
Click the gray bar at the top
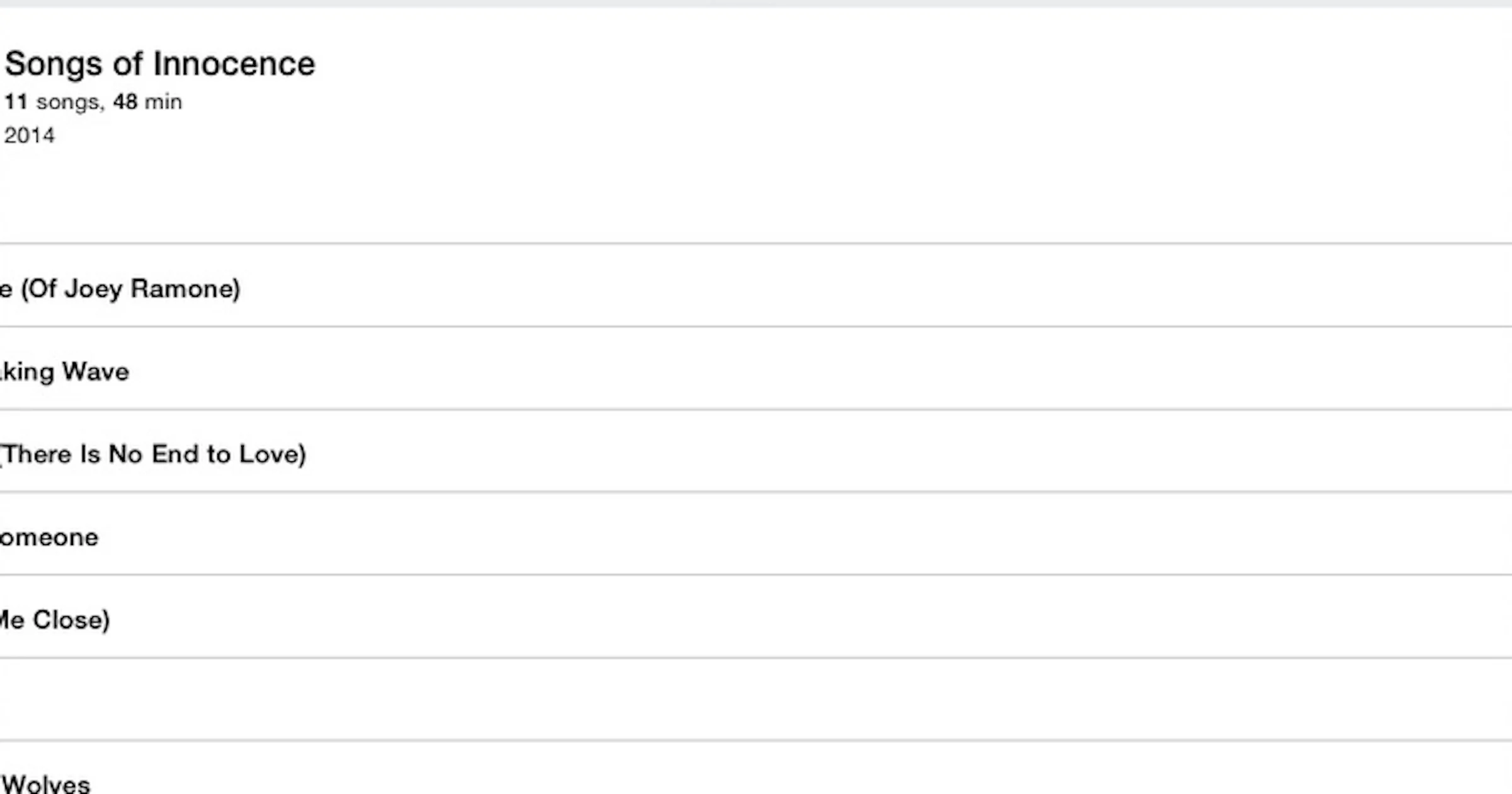(756, 3)
